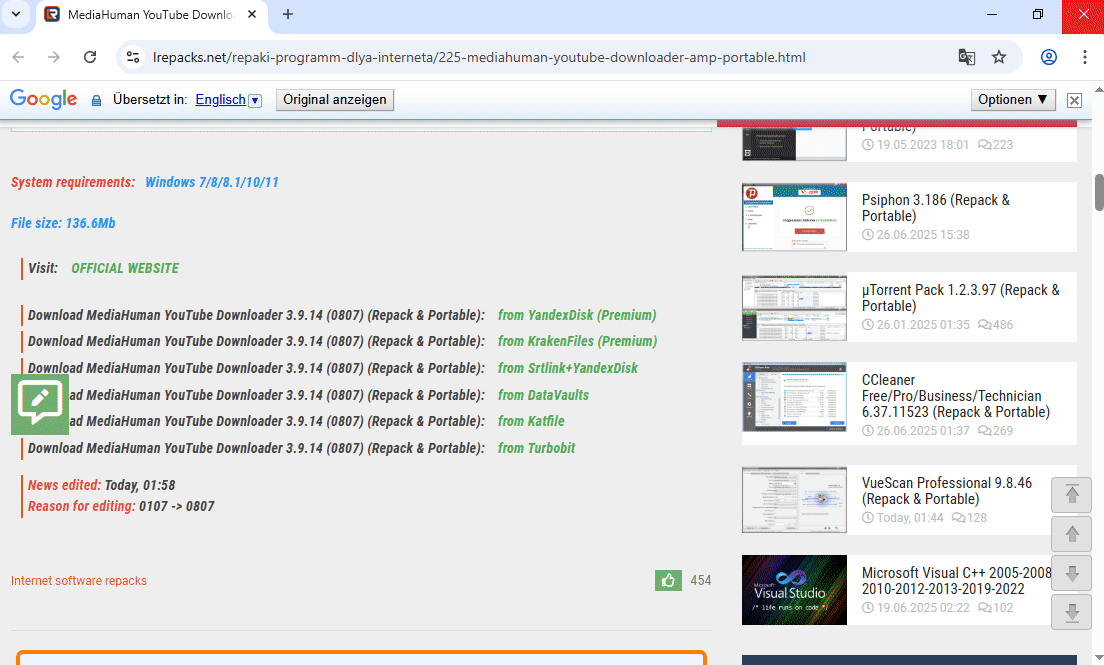Click the plain up-arrow scroll button
The width and height of the screenshot is (1104, 665).
pyautogui.click(x=1072, y=534)
